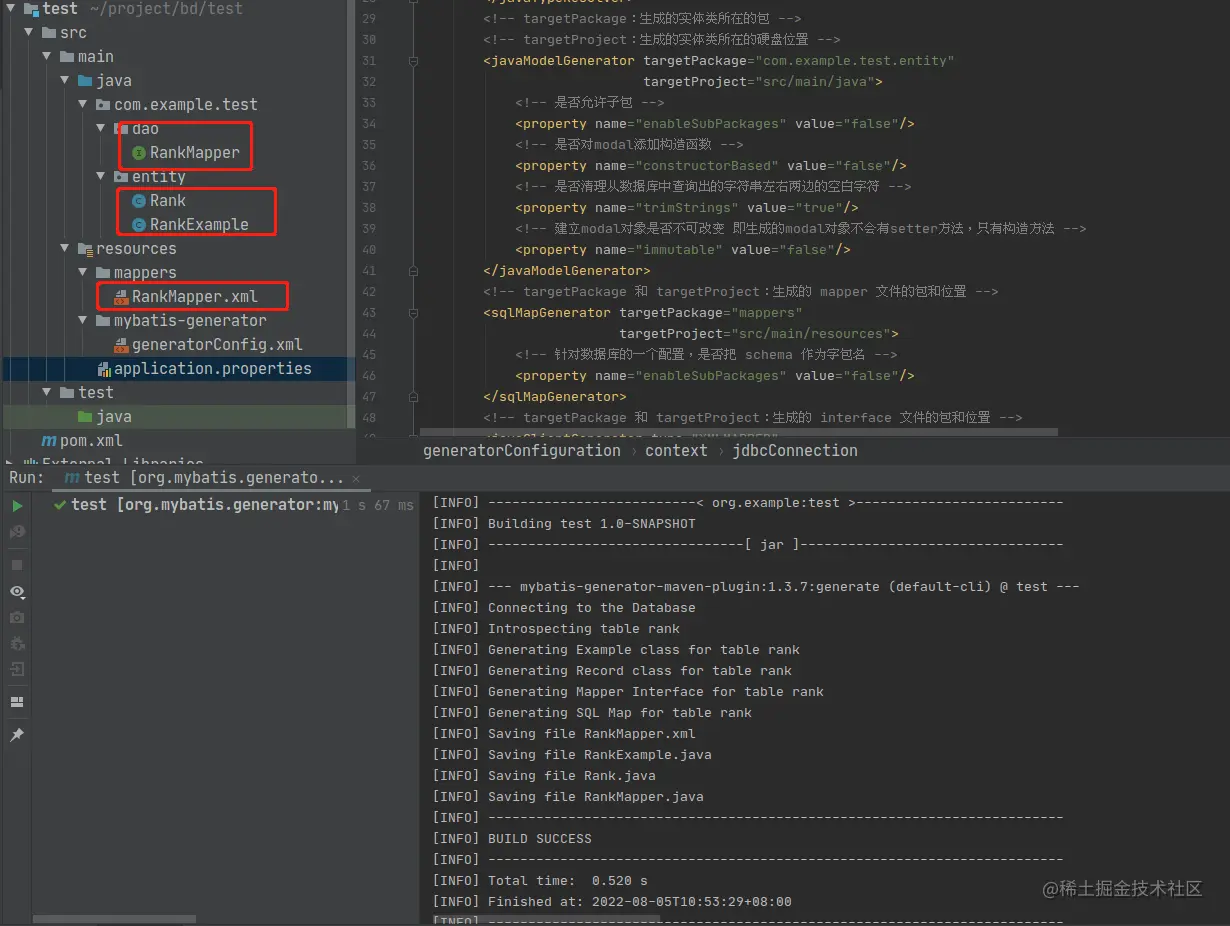Screen dimensions: 1230x926
Task: Click the test project module icon at root
Action: click(31, 9)
